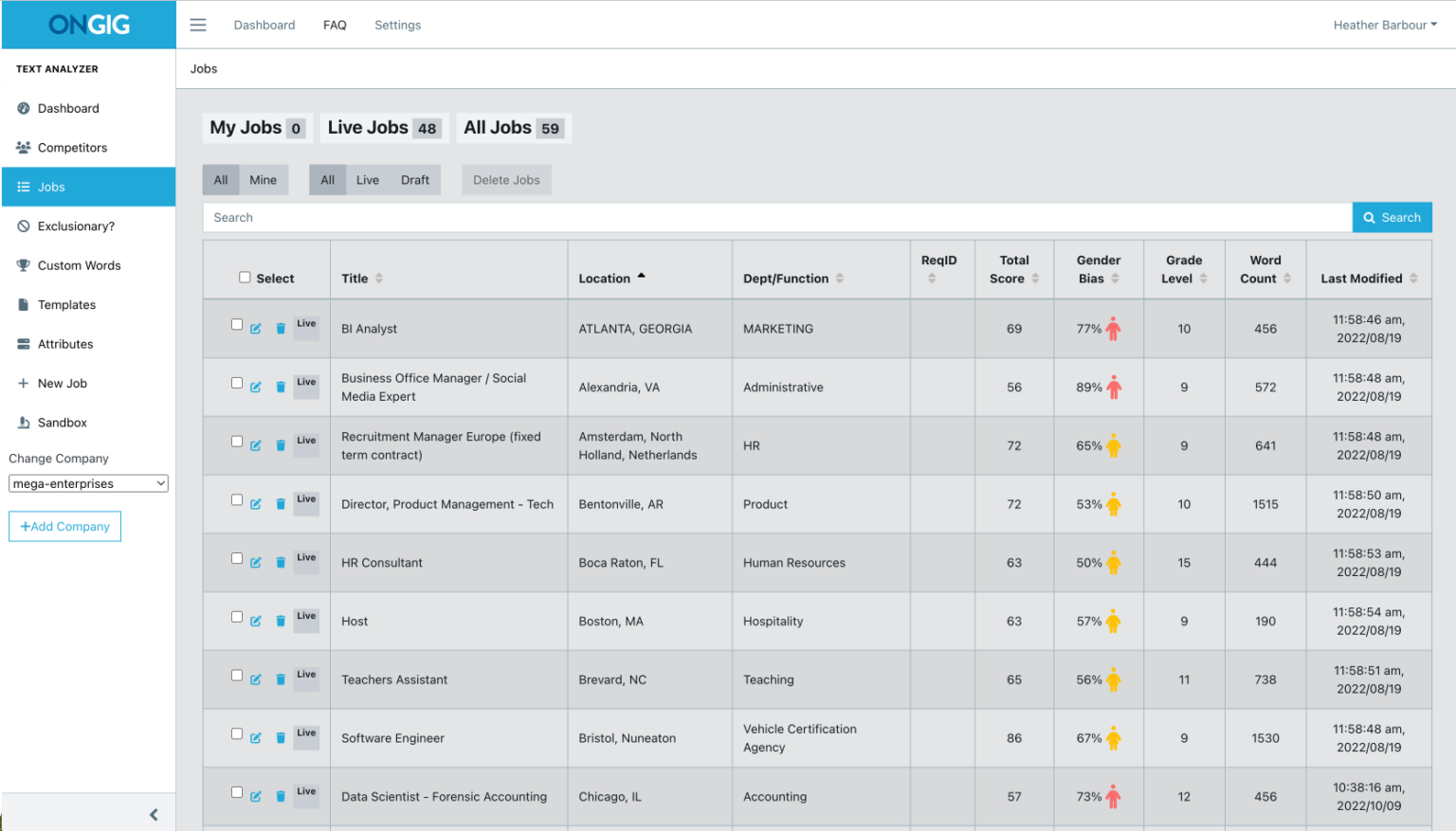The width and height of the screenshot is (1456, 831).
Task: Click the edit icon for BI Analyst
Action: click(x=255, y=329)
